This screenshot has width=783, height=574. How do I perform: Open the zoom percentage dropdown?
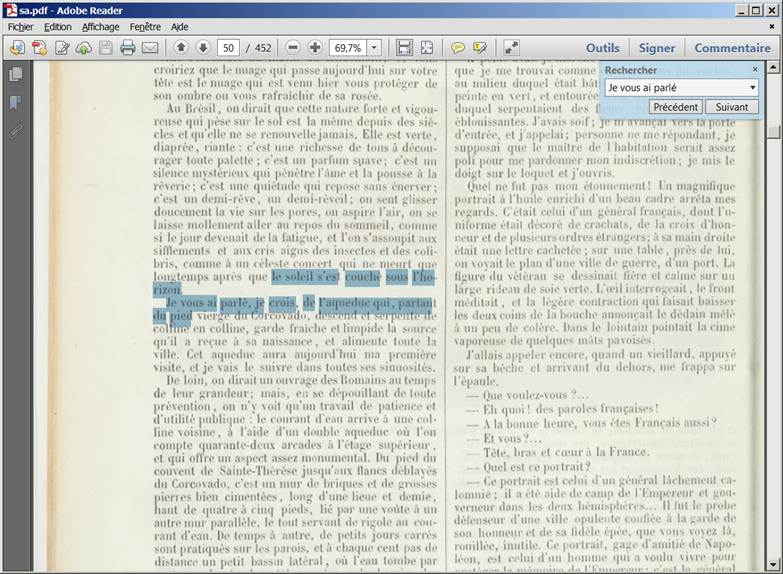pos(374,48)
